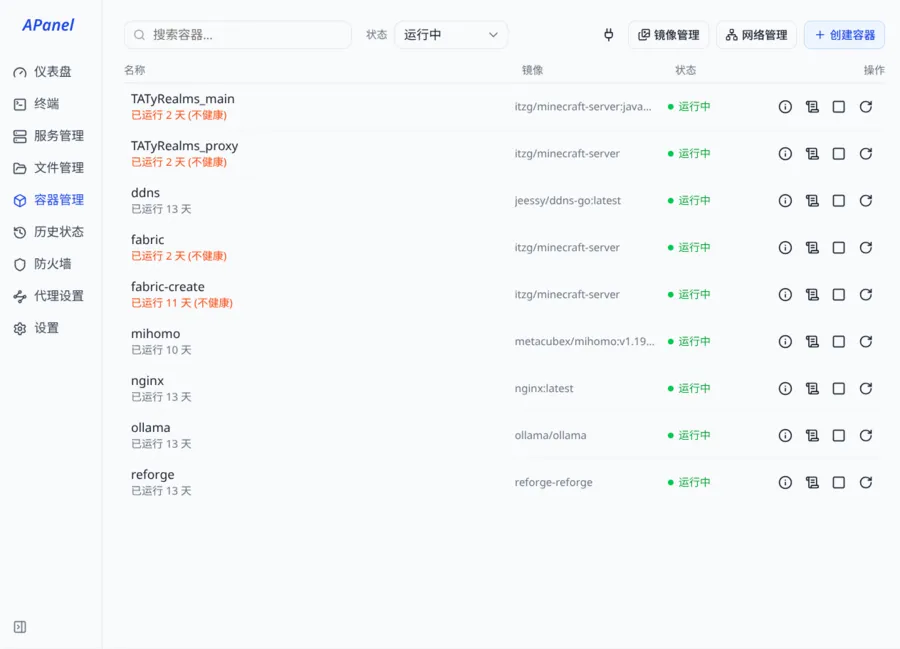The image size is (900, 649).
Task: Click the reforge-reforge image text
Action: pyautogui.click(x=553, y=483)
